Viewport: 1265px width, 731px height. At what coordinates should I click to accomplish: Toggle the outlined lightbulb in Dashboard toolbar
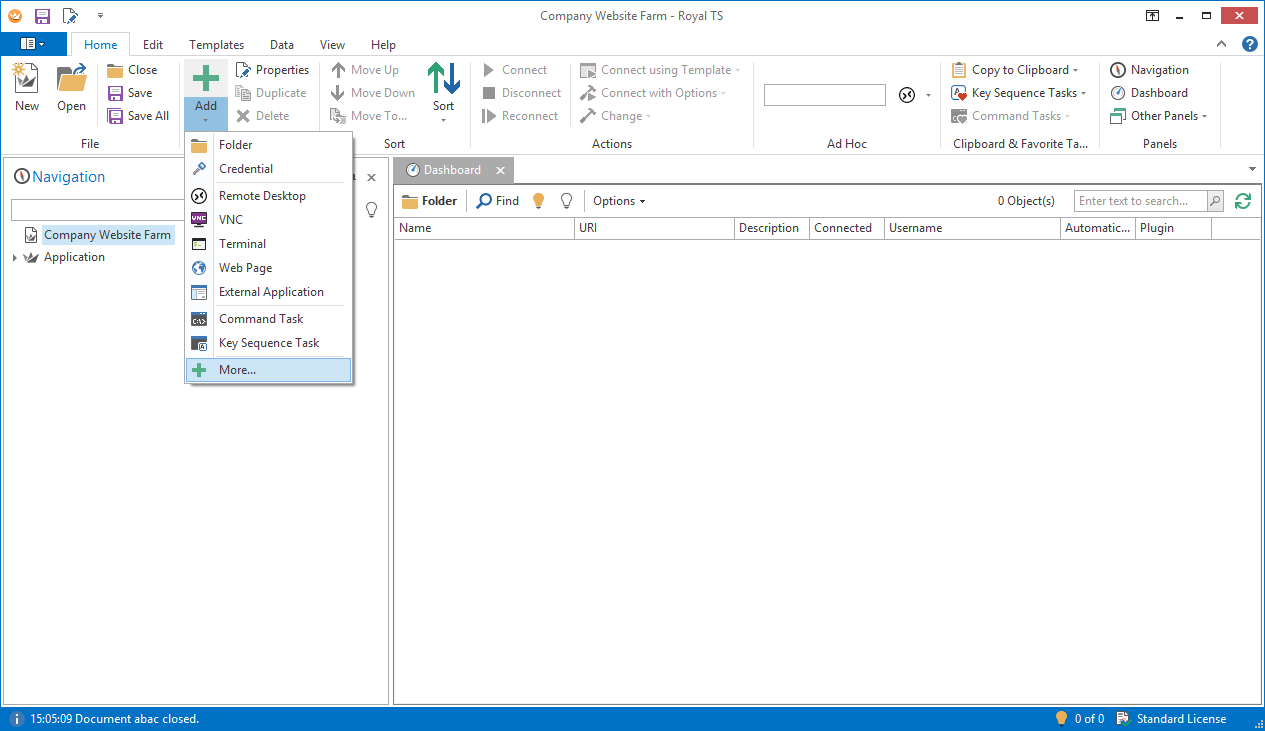point(566,201)
